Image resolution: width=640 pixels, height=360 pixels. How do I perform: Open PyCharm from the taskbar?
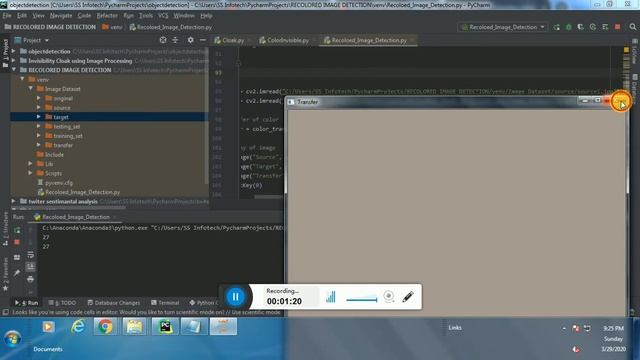pyautogui.click(x=165, y=327)
